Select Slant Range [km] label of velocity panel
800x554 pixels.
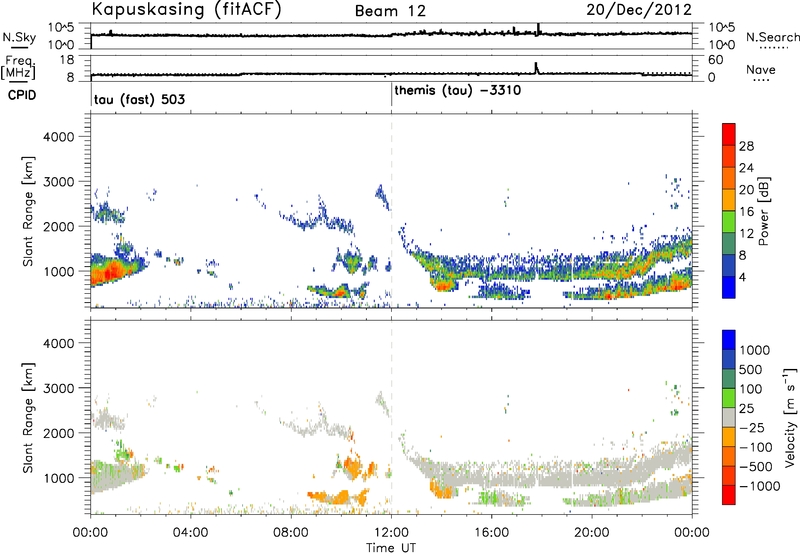coord(27,418)
